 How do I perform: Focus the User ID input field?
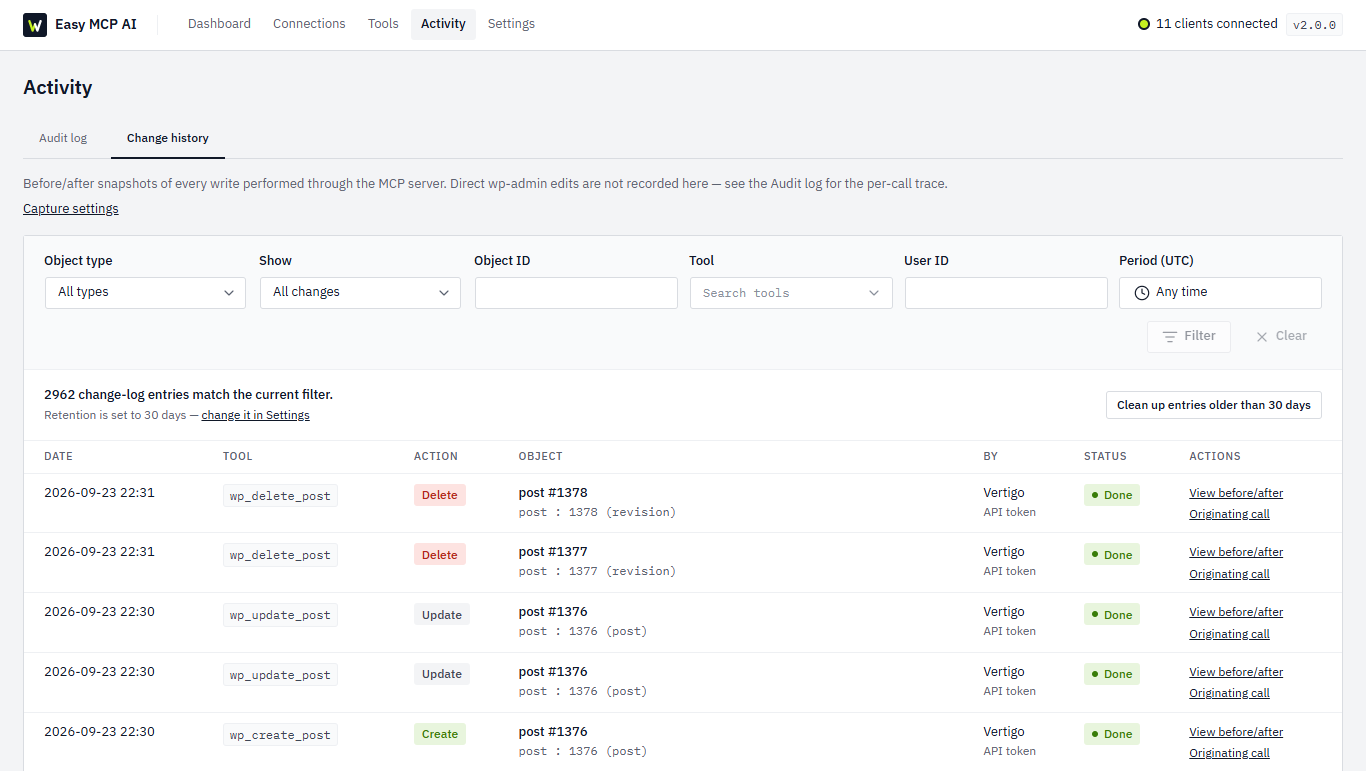1006,293
